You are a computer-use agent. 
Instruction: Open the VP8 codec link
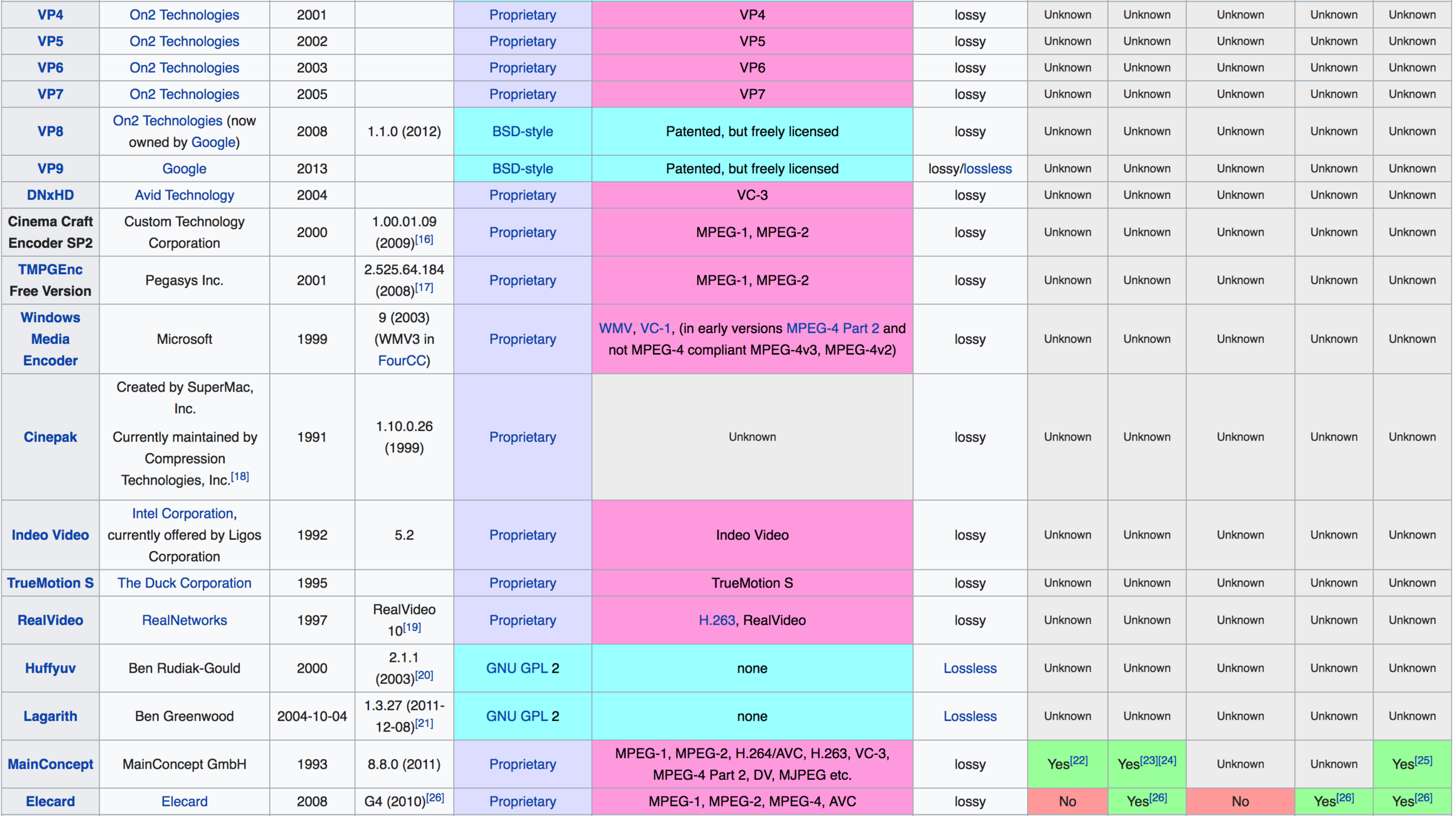50,131
